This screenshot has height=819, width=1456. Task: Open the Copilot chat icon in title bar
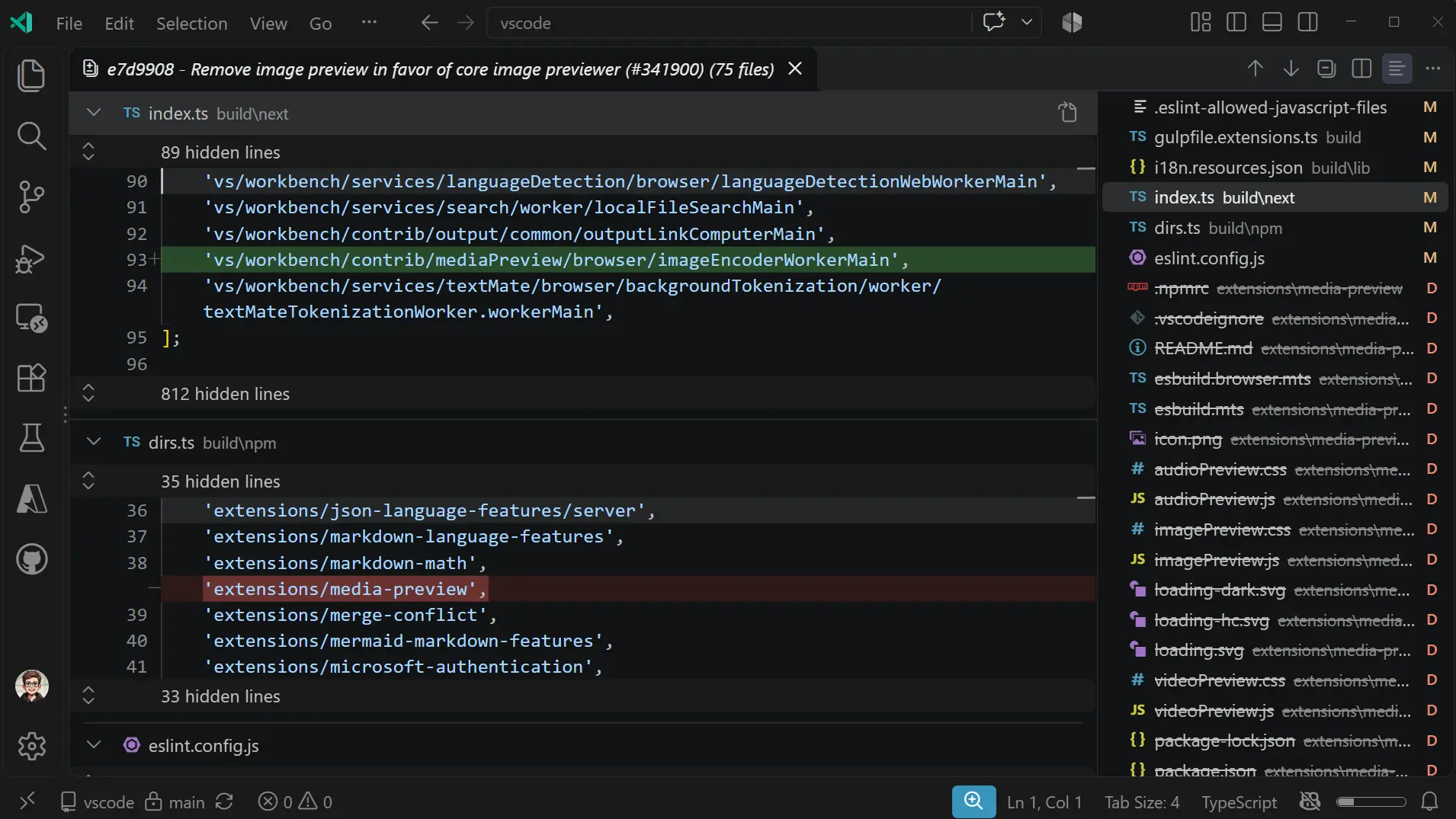click(x=994, y=22)
